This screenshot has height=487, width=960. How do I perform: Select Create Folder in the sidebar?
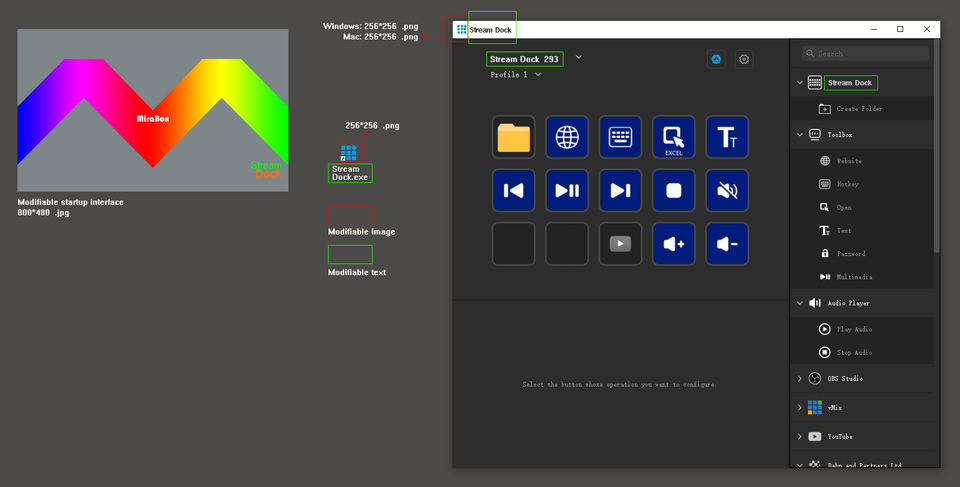pyautogui.click(x=858, y=109)
